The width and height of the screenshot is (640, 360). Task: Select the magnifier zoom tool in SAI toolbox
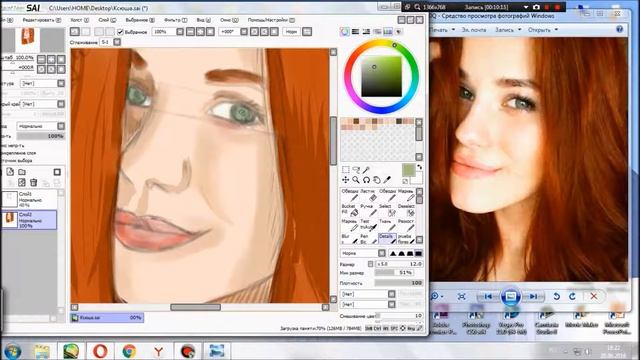coord(356,180)
